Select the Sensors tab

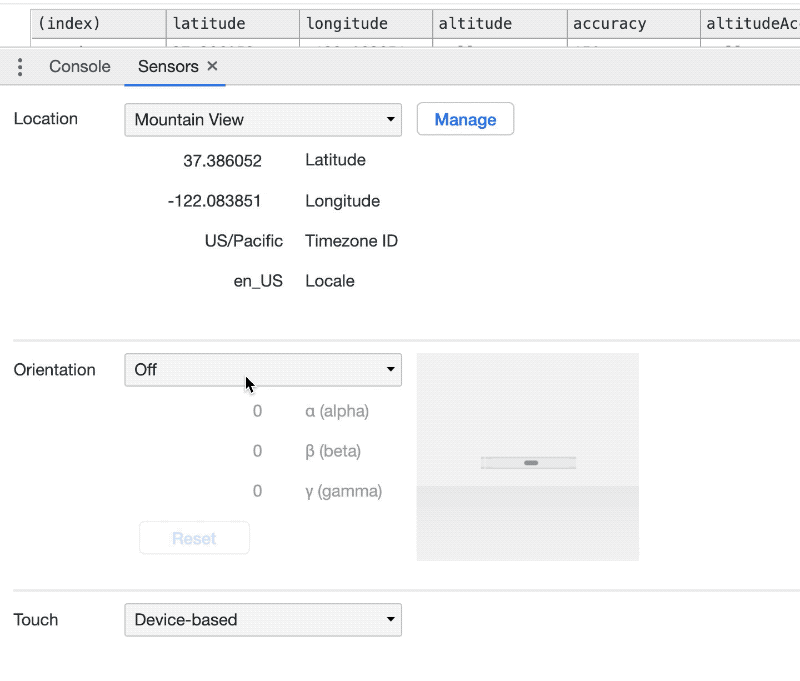coord(167,66)
